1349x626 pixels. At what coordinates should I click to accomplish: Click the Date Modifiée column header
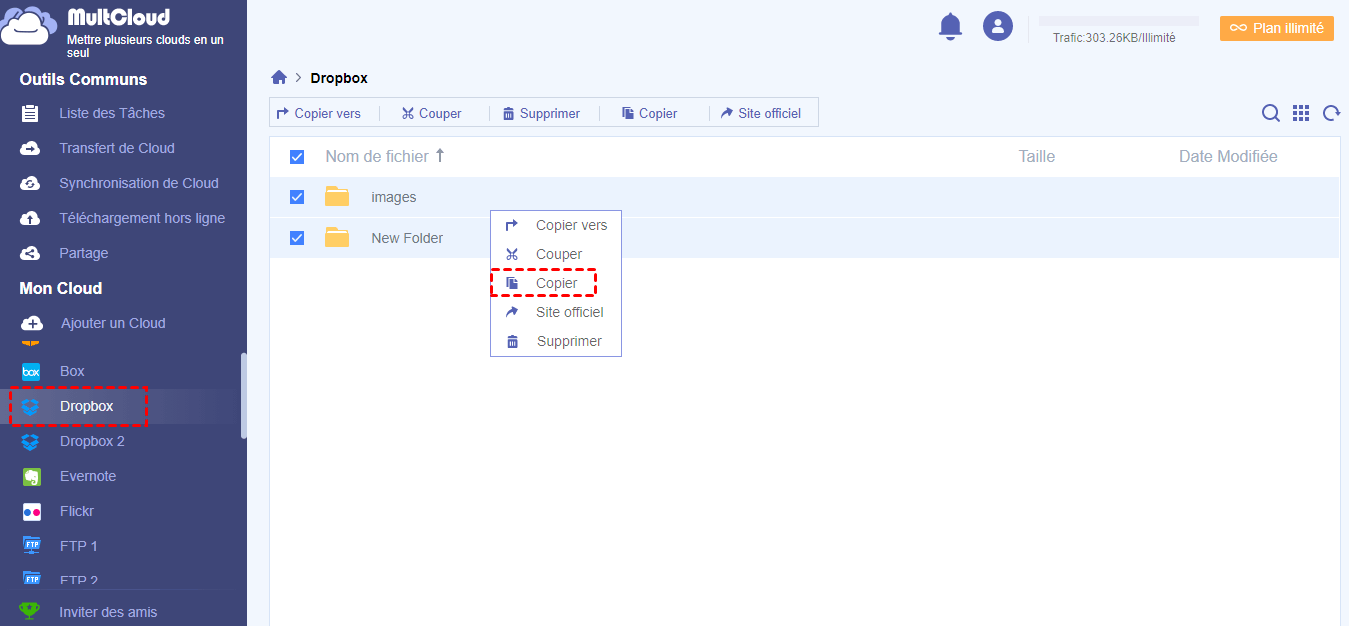click(x=1228, y=156)
